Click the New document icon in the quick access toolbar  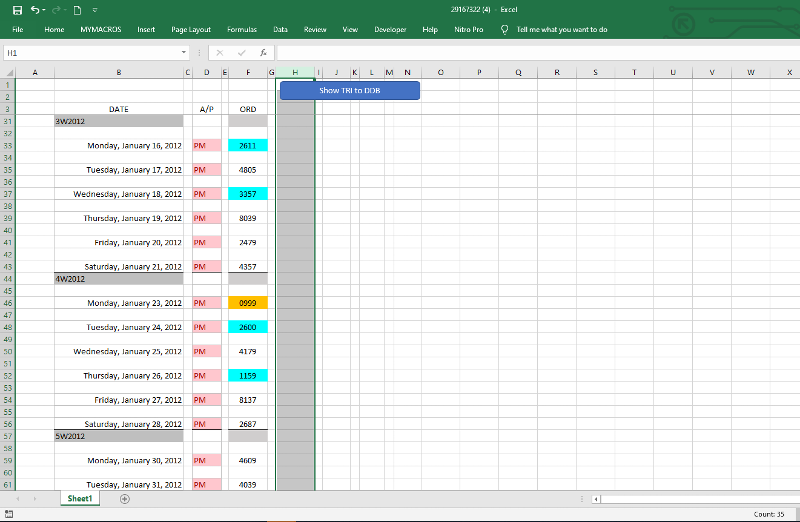coord(76,9)
